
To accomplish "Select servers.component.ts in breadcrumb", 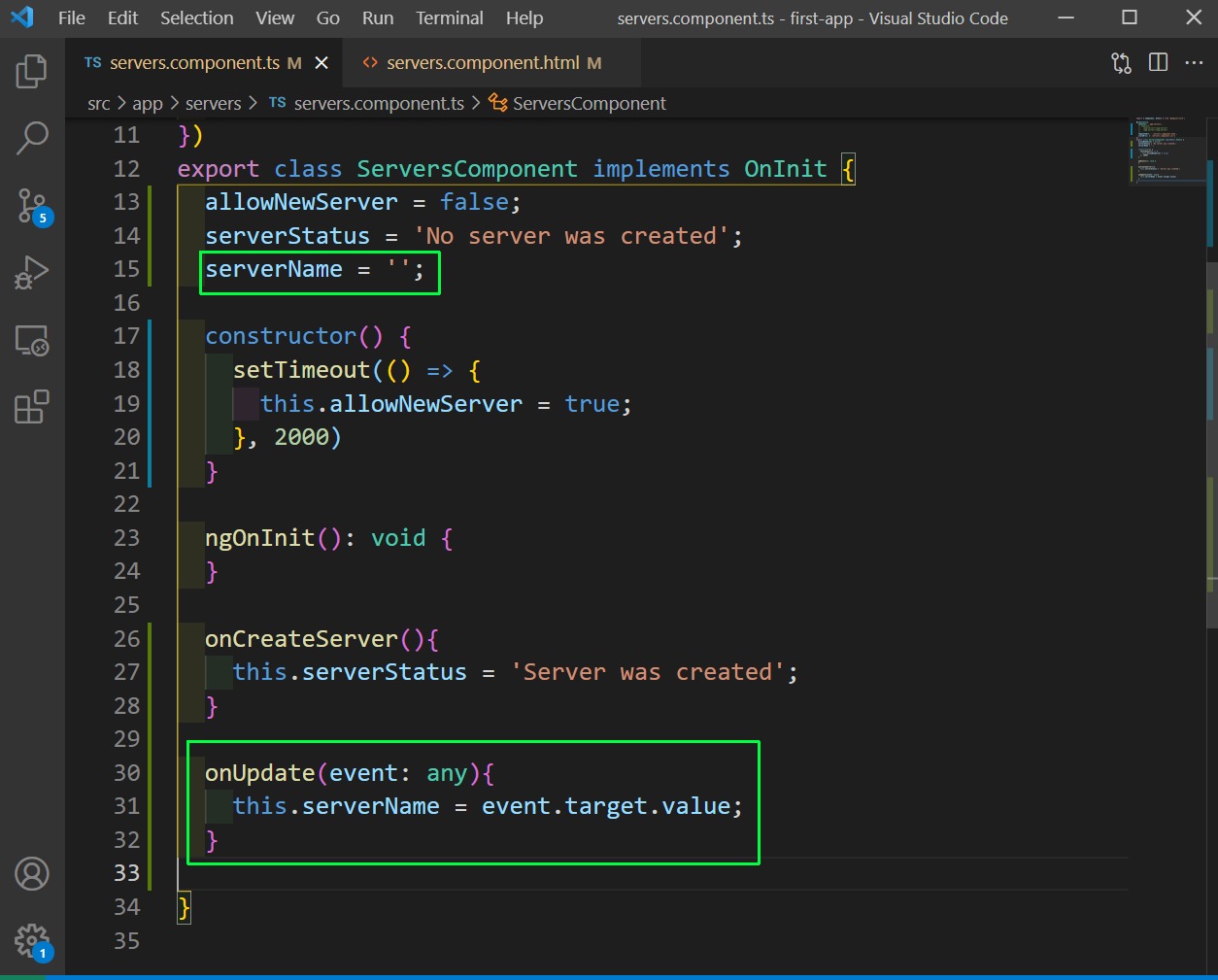I will click(379, 103).
